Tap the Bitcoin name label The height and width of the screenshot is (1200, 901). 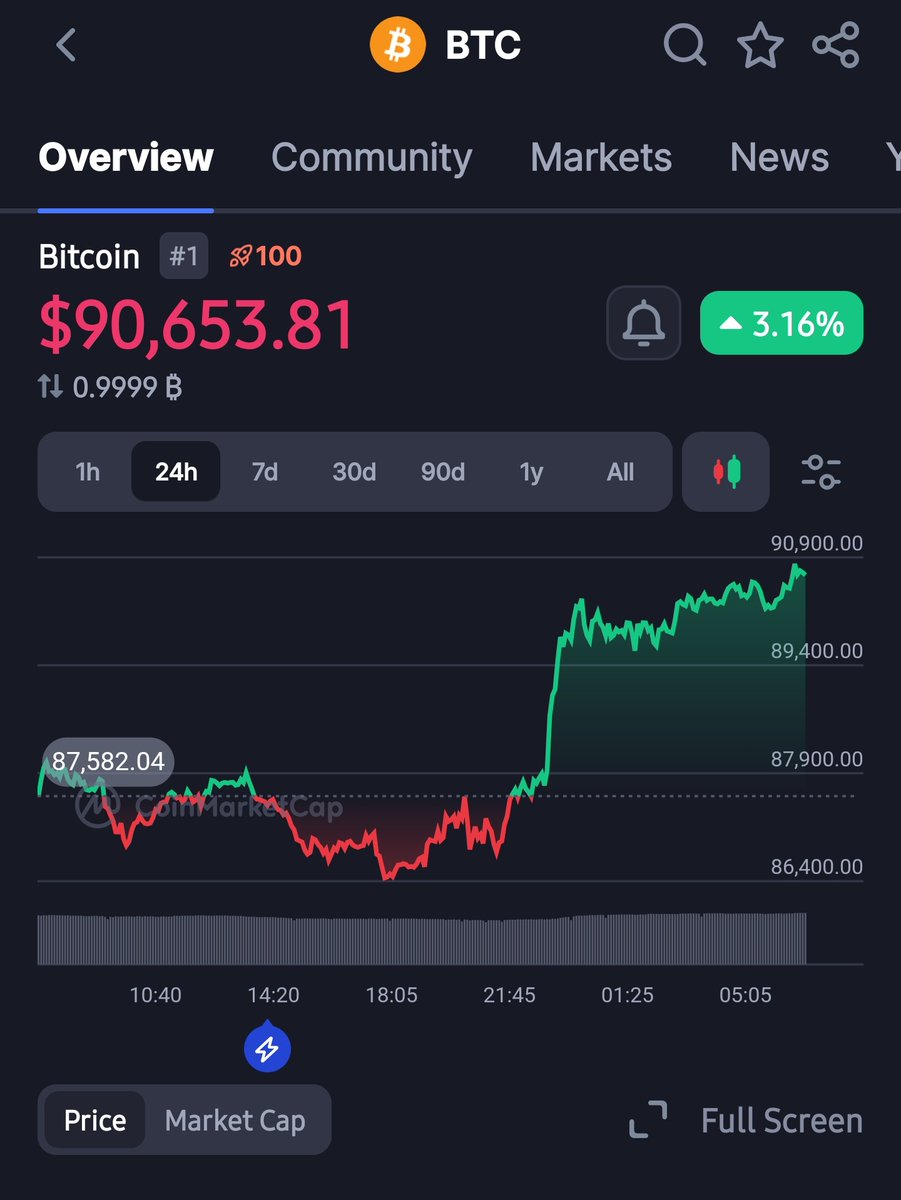tap(89, 256)
